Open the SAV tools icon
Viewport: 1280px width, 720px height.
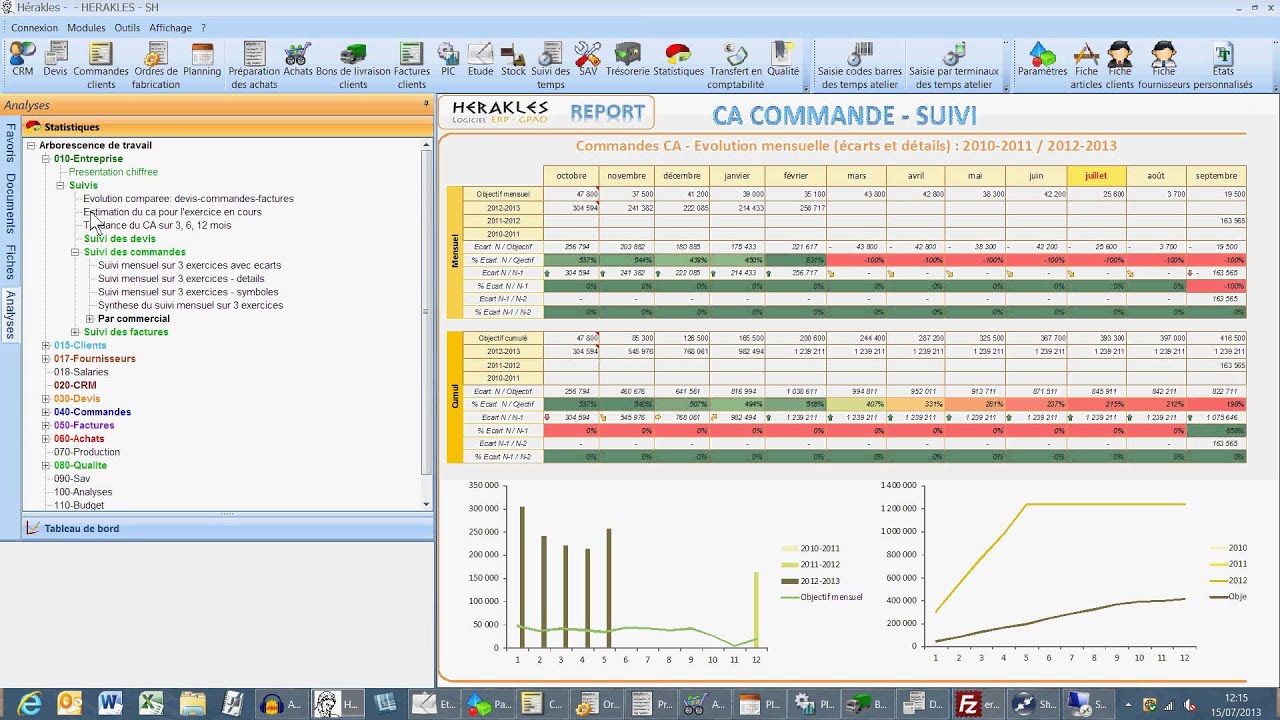tap(588, 60)
